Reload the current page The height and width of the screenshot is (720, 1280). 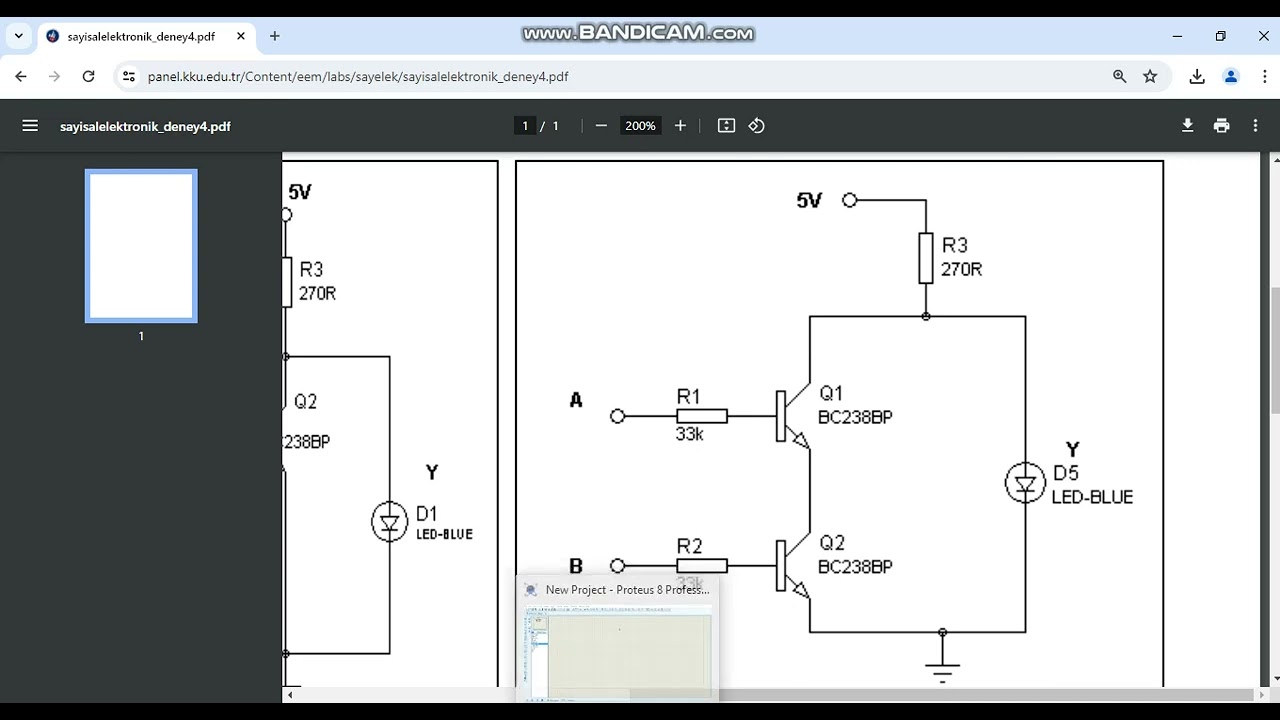(89, 76)
